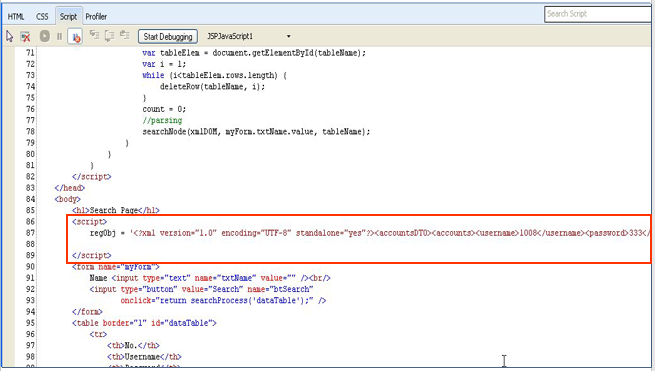
Task: Click the '//parsing' comment line
Action: [162, 120]
